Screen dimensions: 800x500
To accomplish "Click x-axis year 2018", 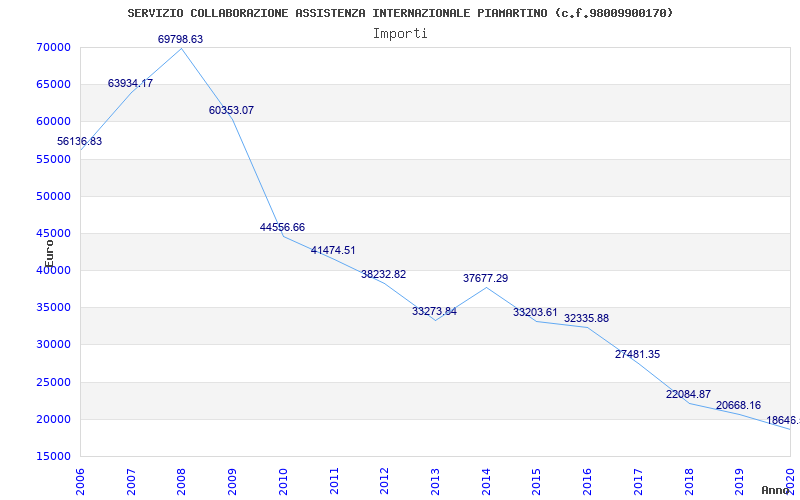I will [x=689, y=481].
